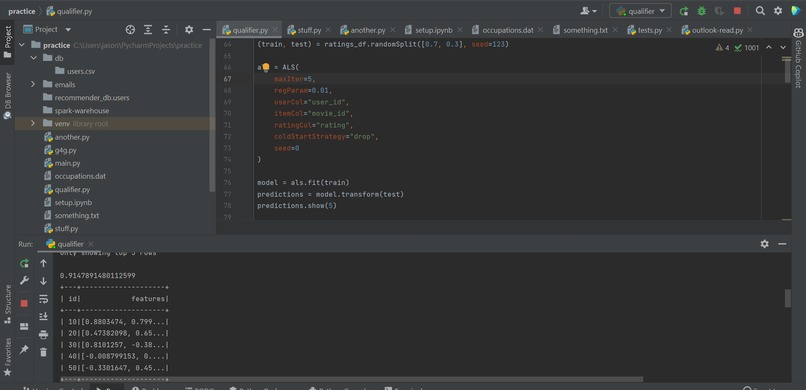Close the outlook-read.py editor tab
Image resolution: width=806 pixels, height=390 pixels.
pos(750,30)
